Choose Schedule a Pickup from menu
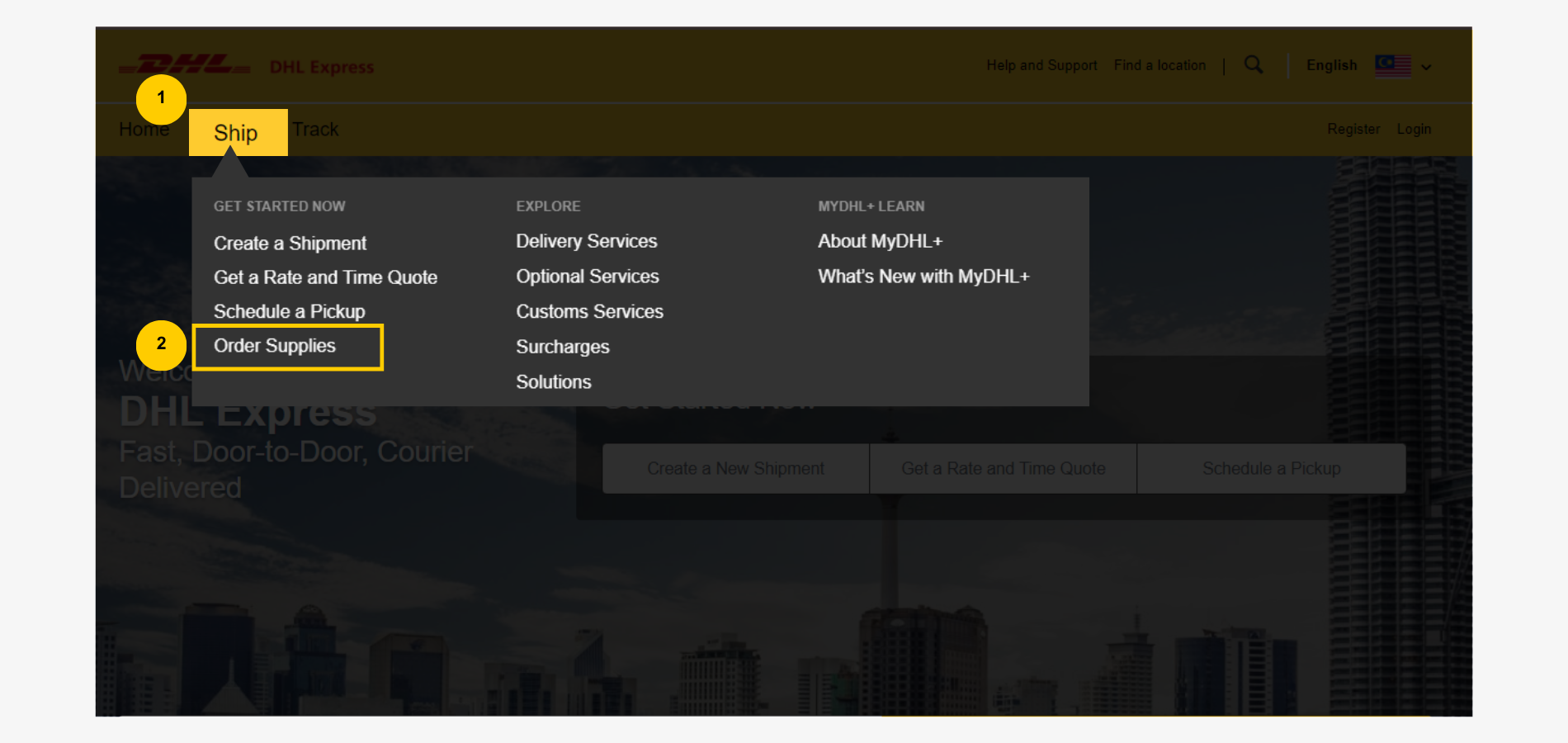 click(289, 311)
